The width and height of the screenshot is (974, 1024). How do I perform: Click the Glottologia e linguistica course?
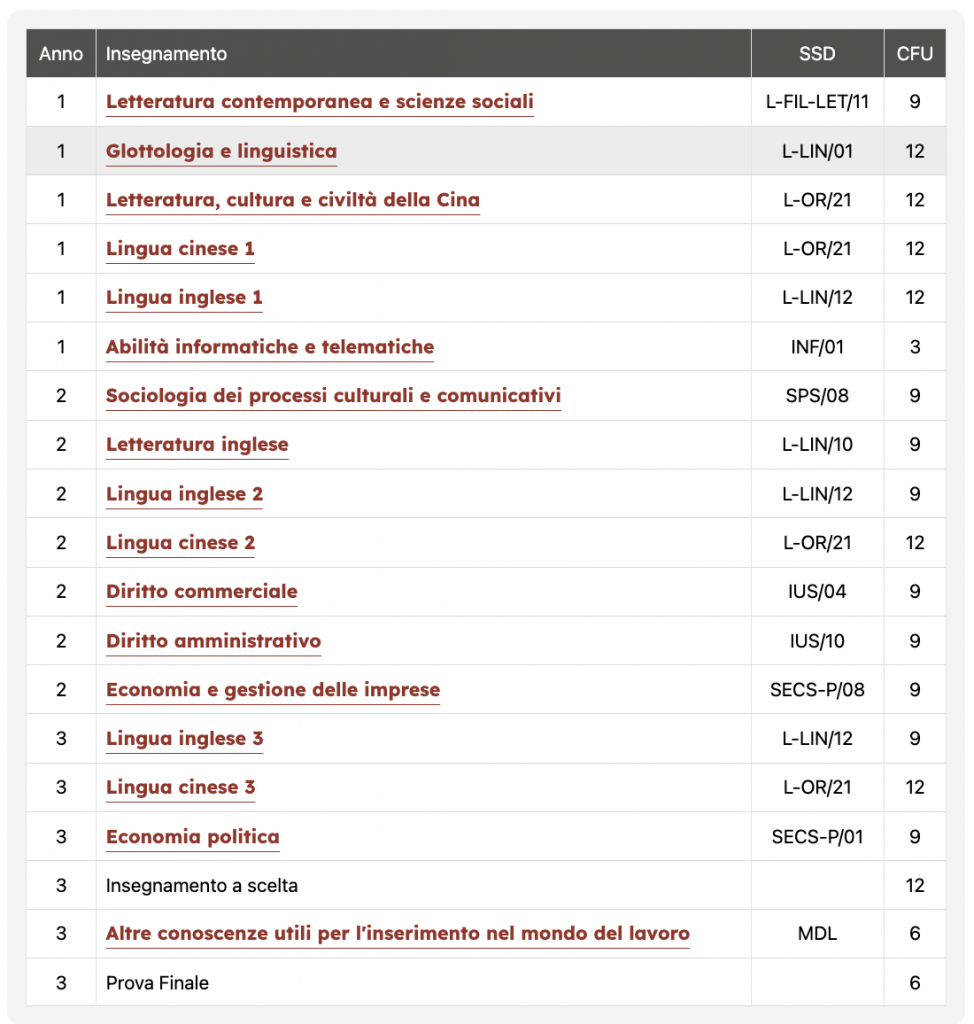point(221,152)
